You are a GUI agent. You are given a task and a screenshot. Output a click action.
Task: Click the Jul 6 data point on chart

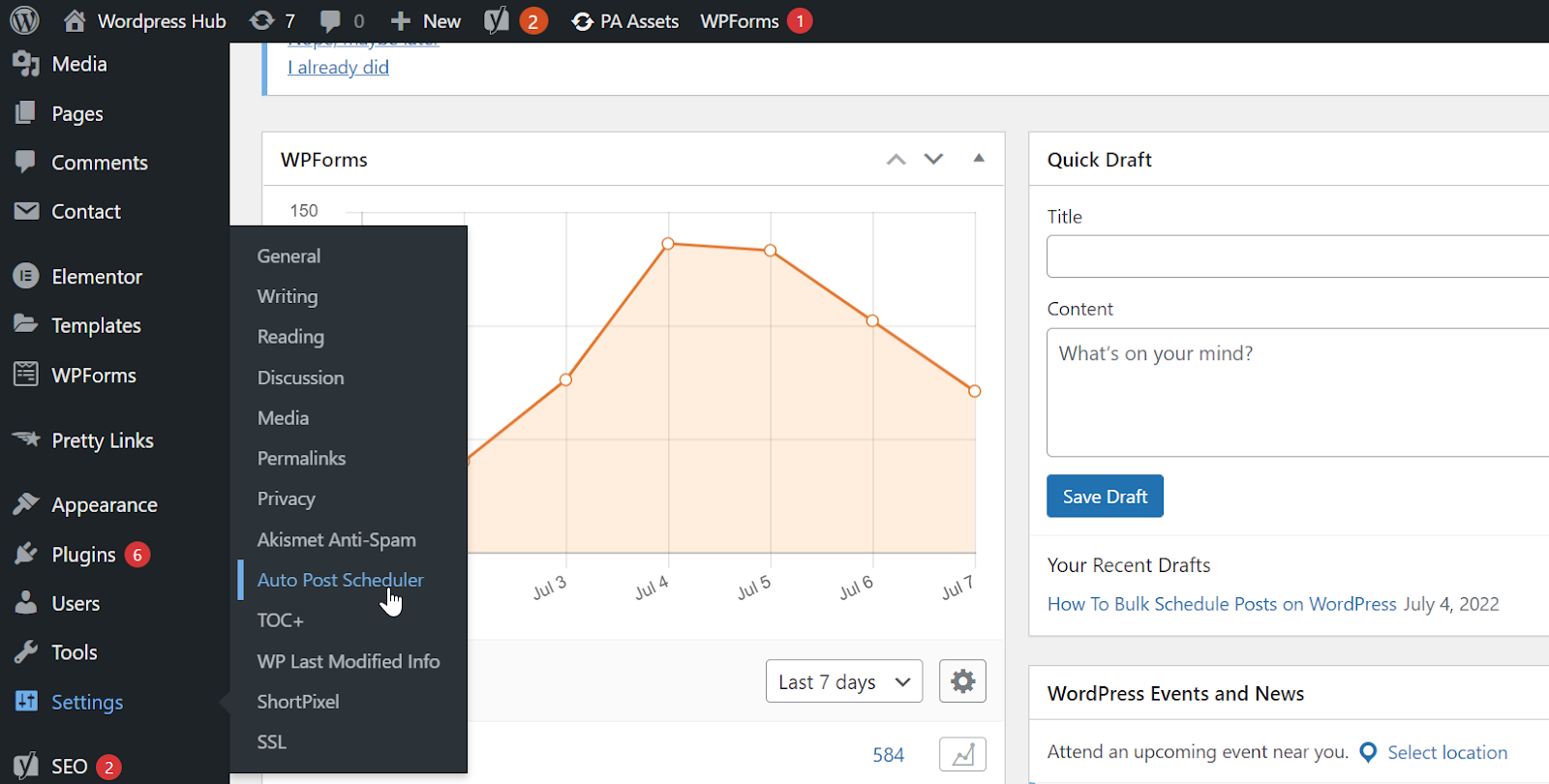872,320
